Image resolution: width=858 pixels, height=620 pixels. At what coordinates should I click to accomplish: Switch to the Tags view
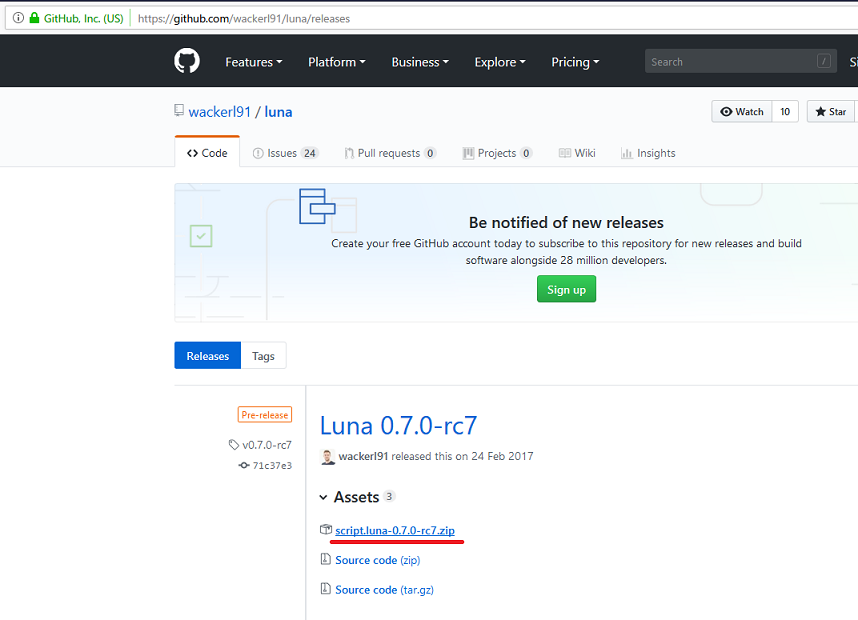(263, 356)
